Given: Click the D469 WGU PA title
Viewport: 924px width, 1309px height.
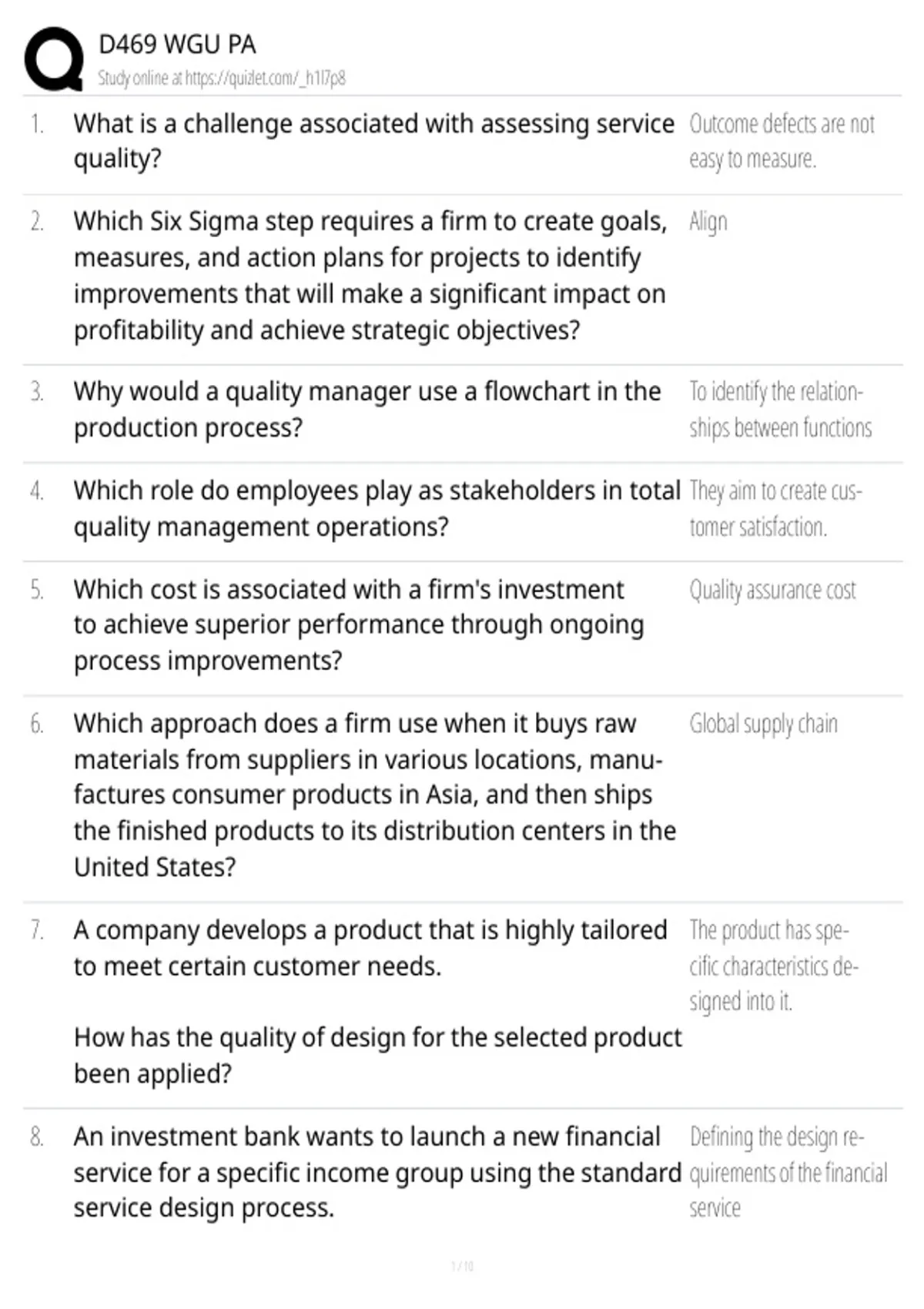Looking at the screenshot, I should pos(177,45).
